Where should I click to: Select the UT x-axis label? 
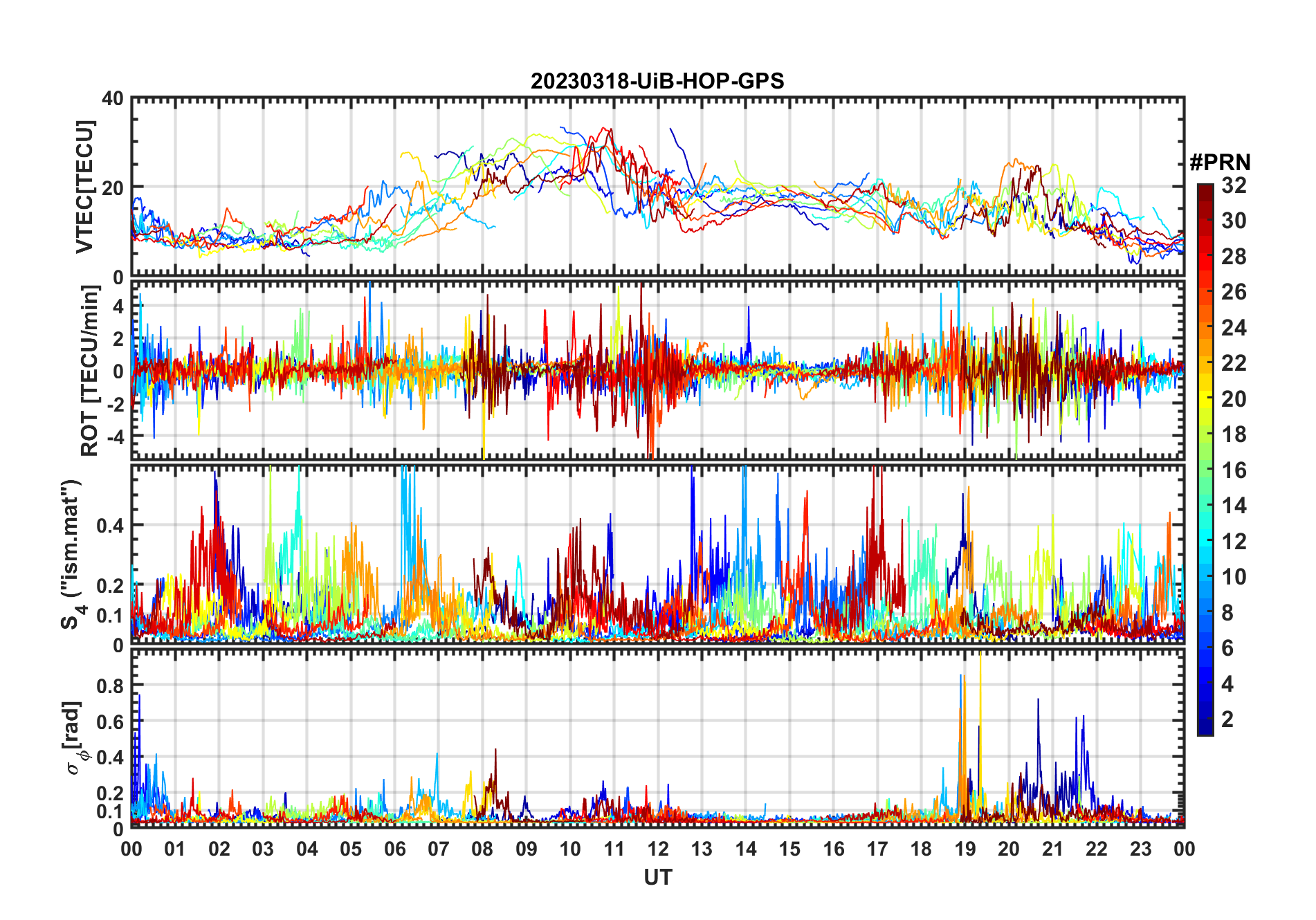[x=657, y=877]
